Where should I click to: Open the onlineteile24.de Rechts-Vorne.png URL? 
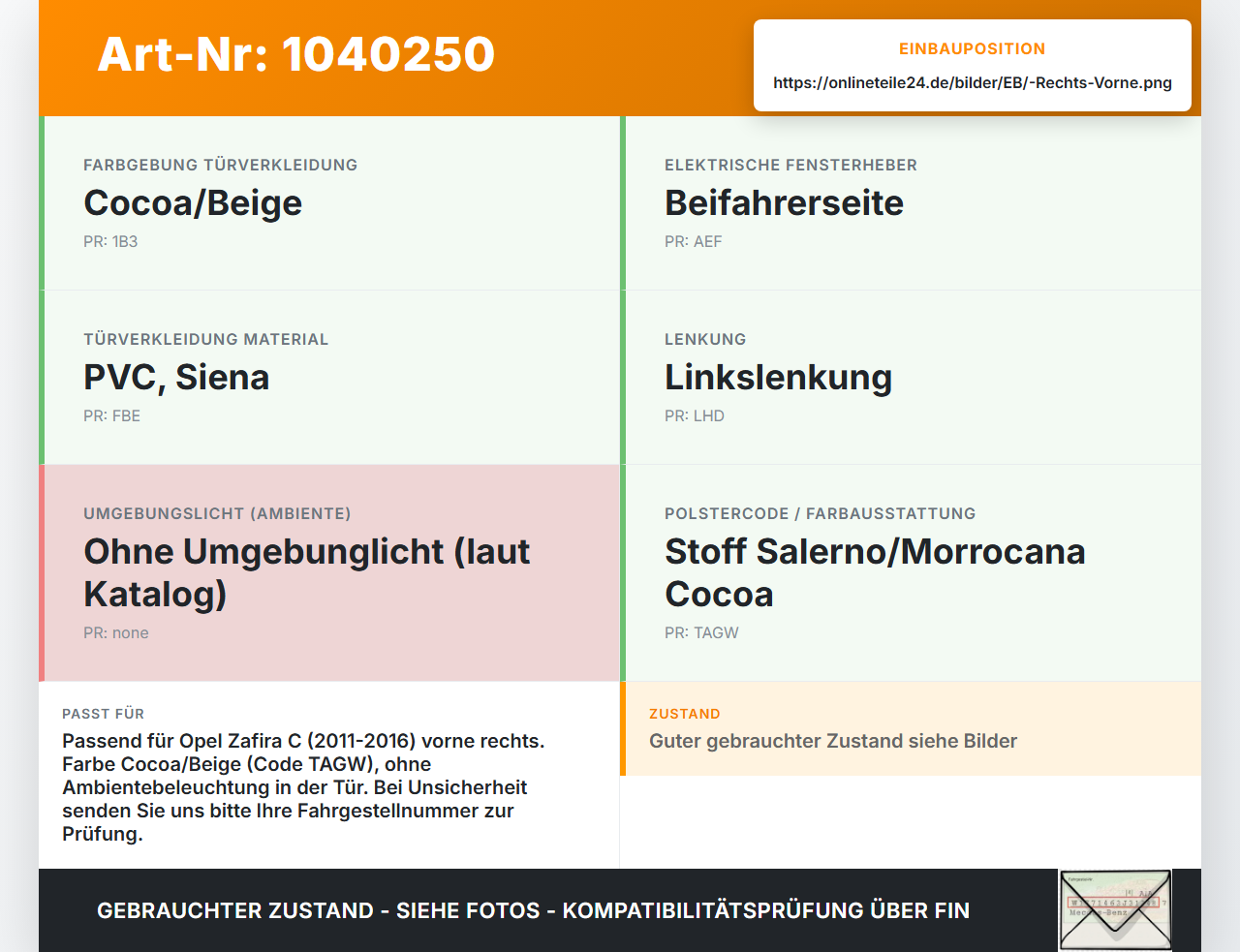[973, 82]
